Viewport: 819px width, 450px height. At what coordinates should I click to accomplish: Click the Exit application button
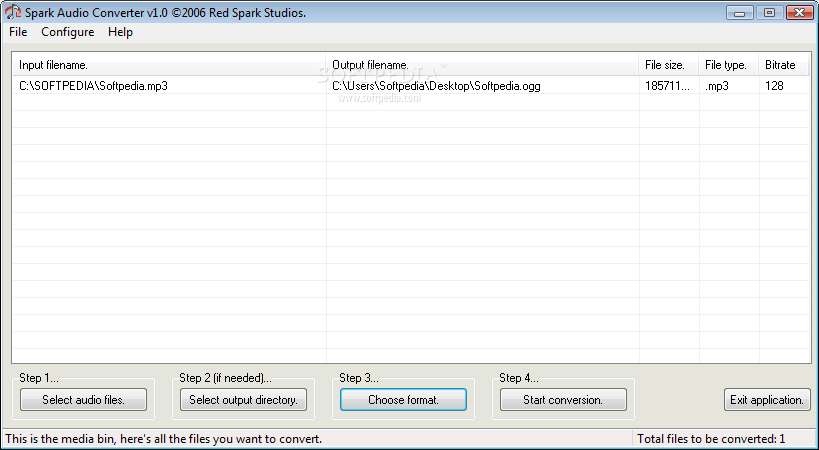pyautogui.click(x=767, y=400)
